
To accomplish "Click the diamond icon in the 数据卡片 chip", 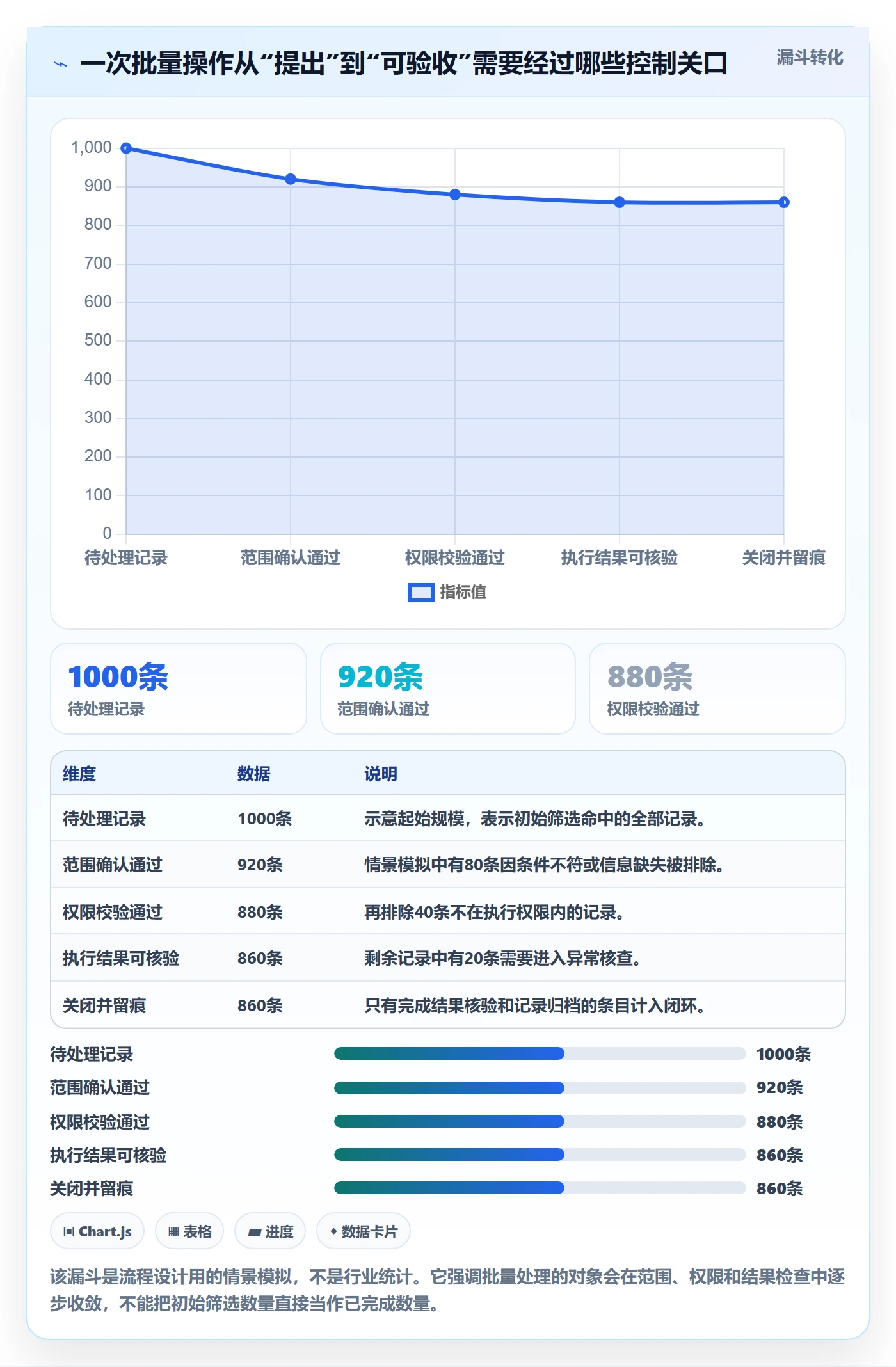I will 333,1231.
